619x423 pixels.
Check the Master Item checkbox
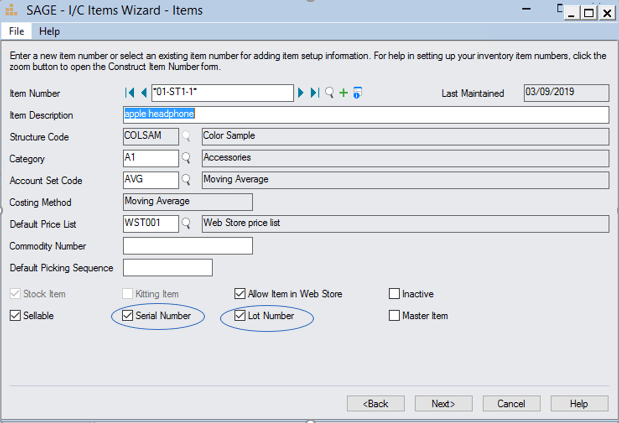tap(394, 315)
